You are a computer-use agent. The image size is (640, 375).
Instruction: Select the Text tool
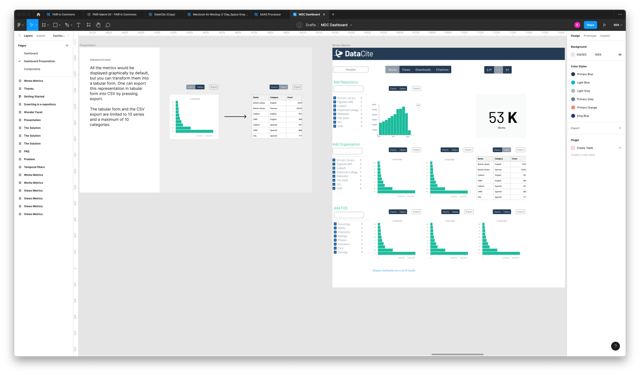[78, 25]
